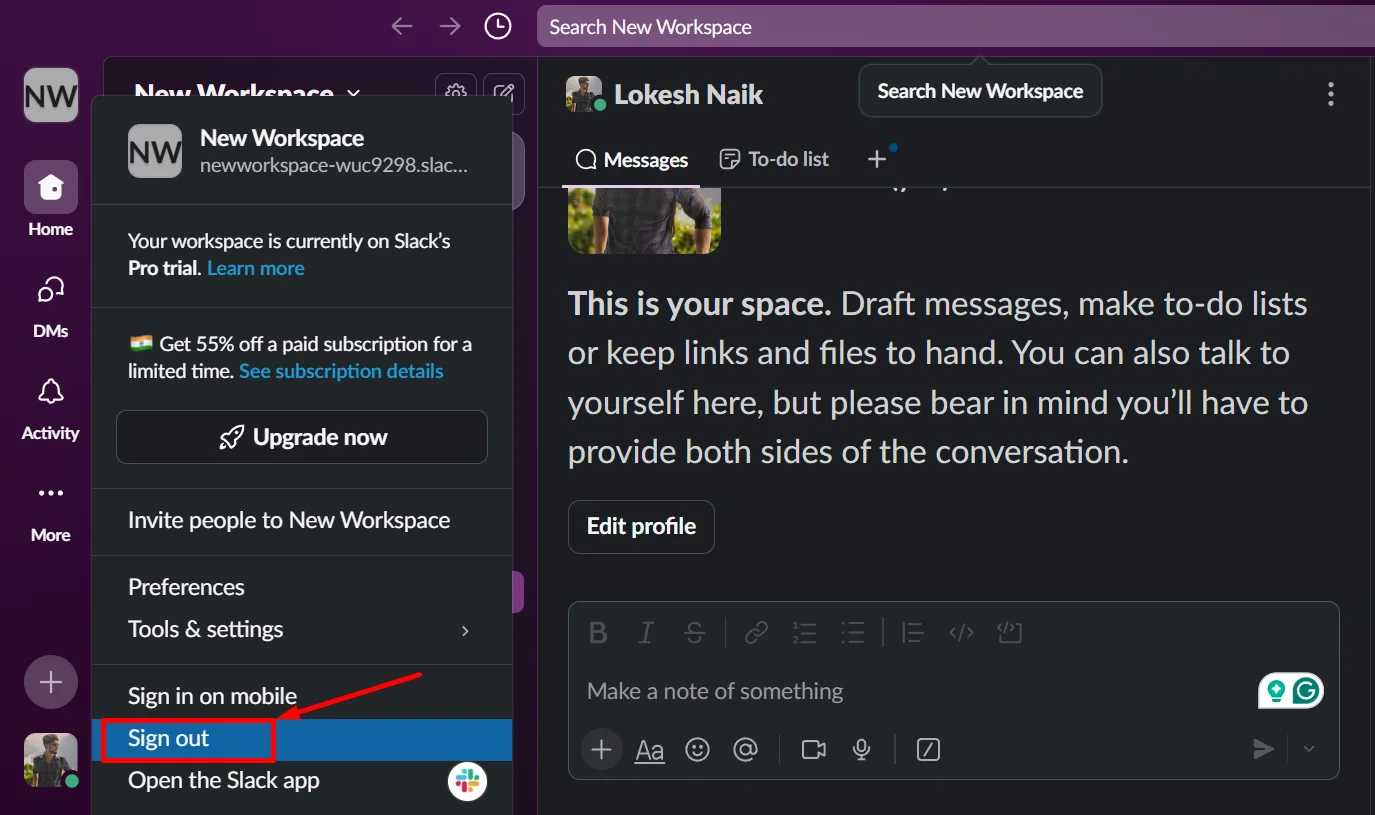Viewport: 1375px width, 815px height.
Task: Toggle bold formatting
Action: [x=598, y=633]
